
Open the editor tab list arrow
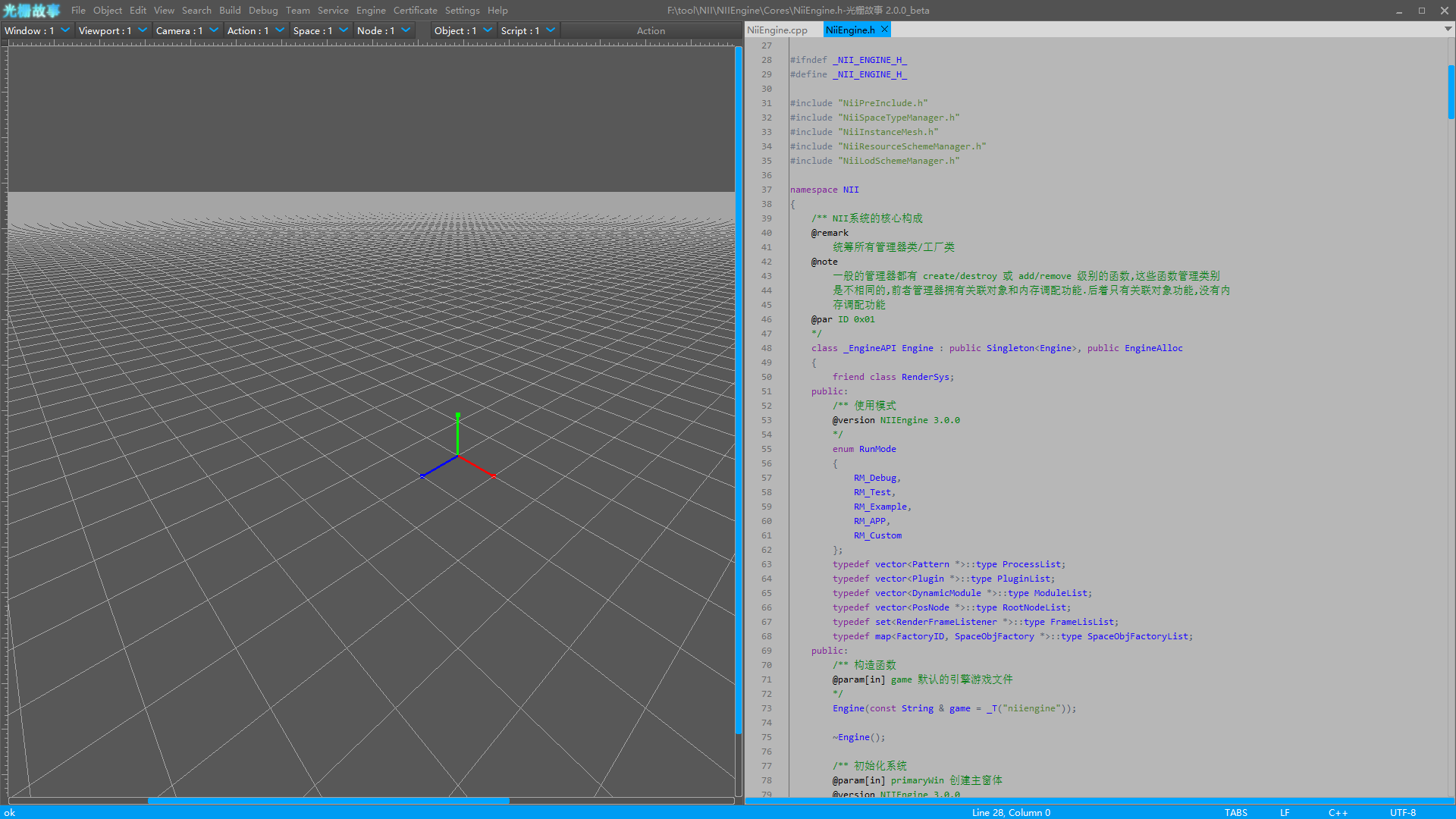tap(1448, 29)
